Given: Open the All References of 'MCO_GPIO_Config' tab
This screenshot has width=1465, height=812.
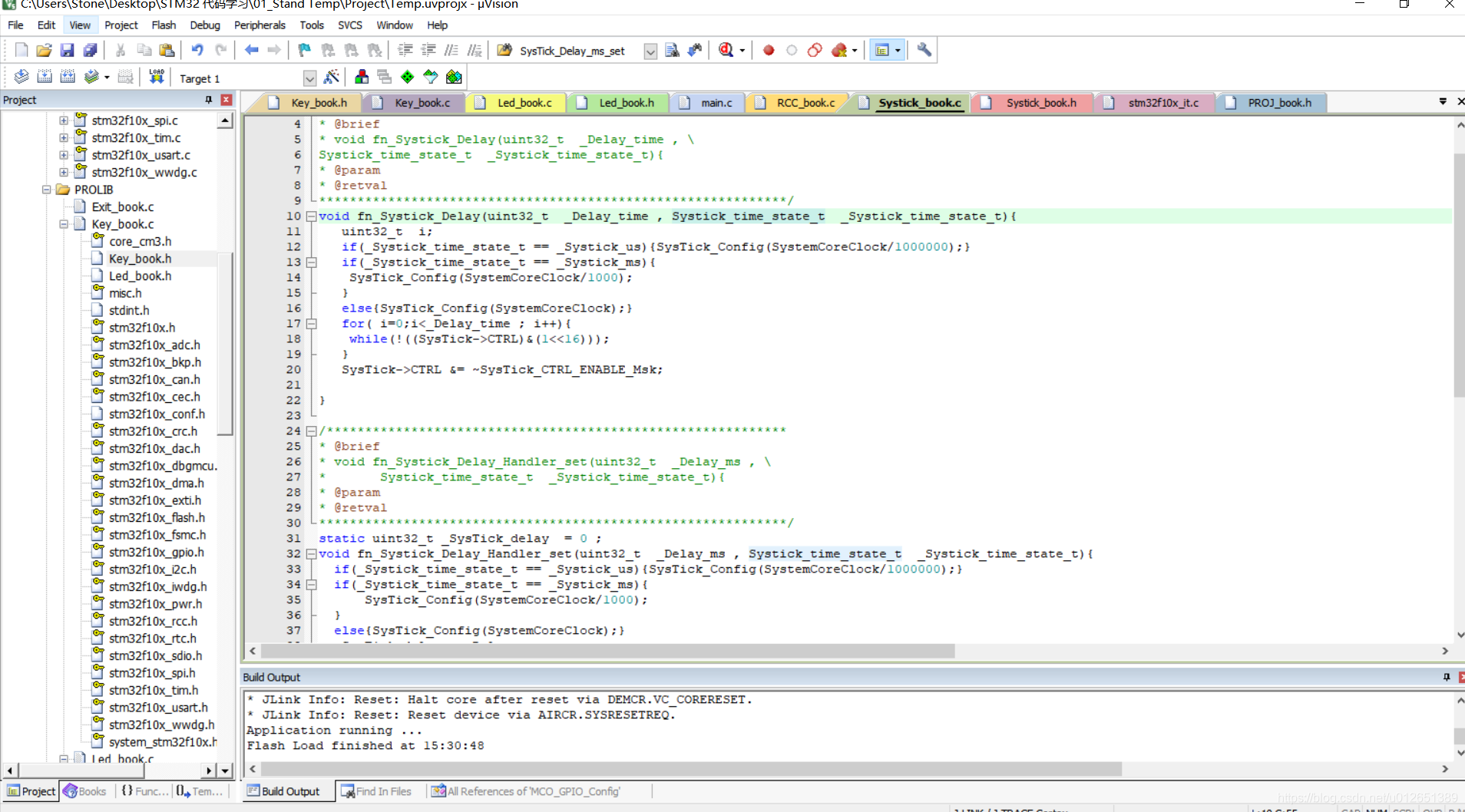Looking at the screenshot, I should (526, 791).
